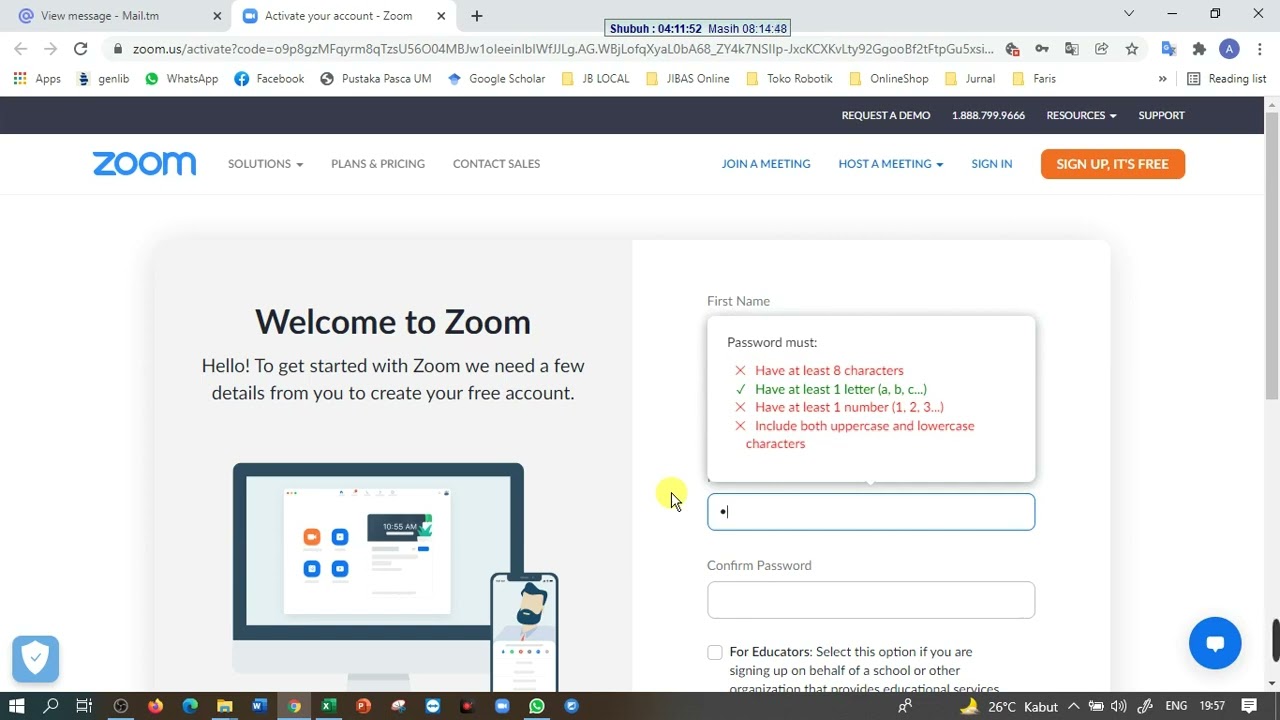
Task: Bookmark this tab with the star
Action: [x=1132, y=49]
